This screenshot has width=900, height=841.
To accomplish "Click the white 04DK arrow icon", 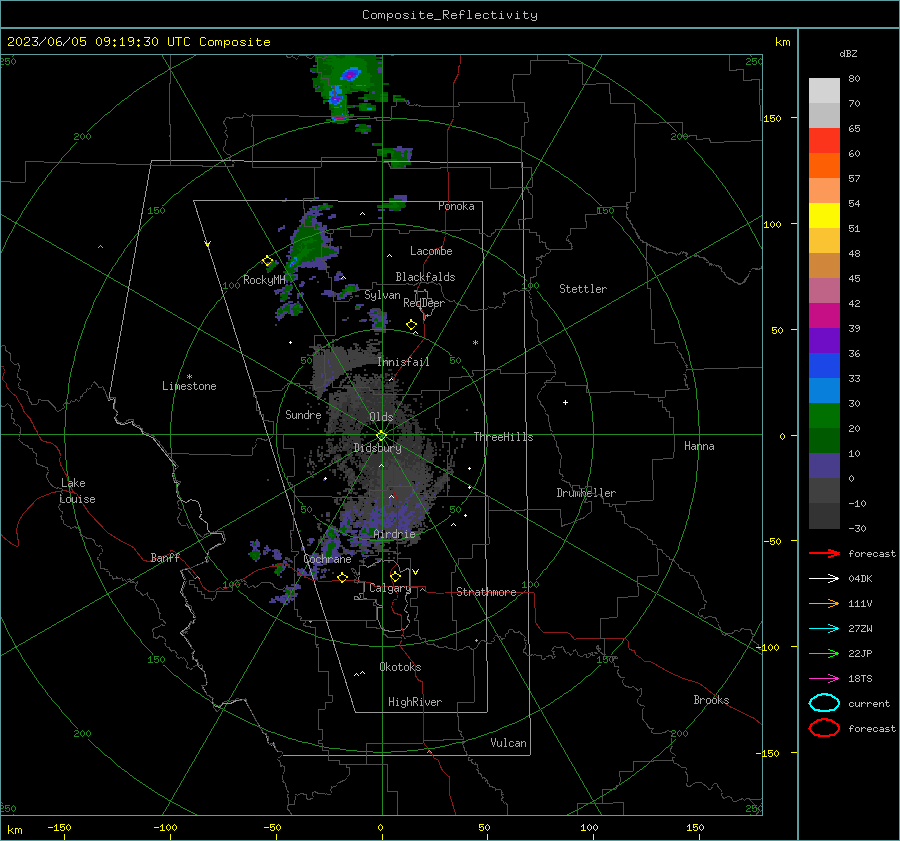I will [824, 578].
